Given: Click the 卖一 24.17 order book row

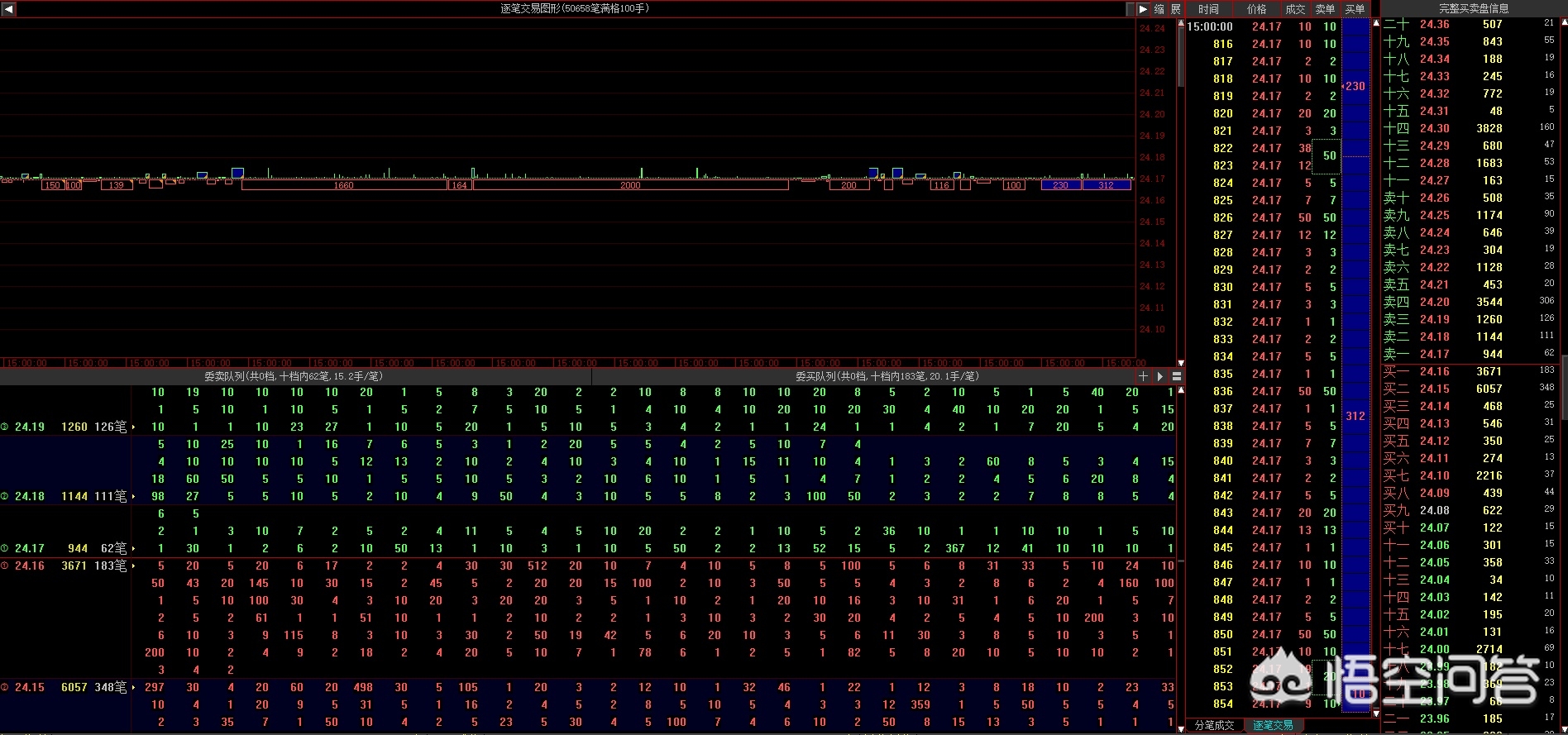Looking at the screenshot, I should point(1470,354).
